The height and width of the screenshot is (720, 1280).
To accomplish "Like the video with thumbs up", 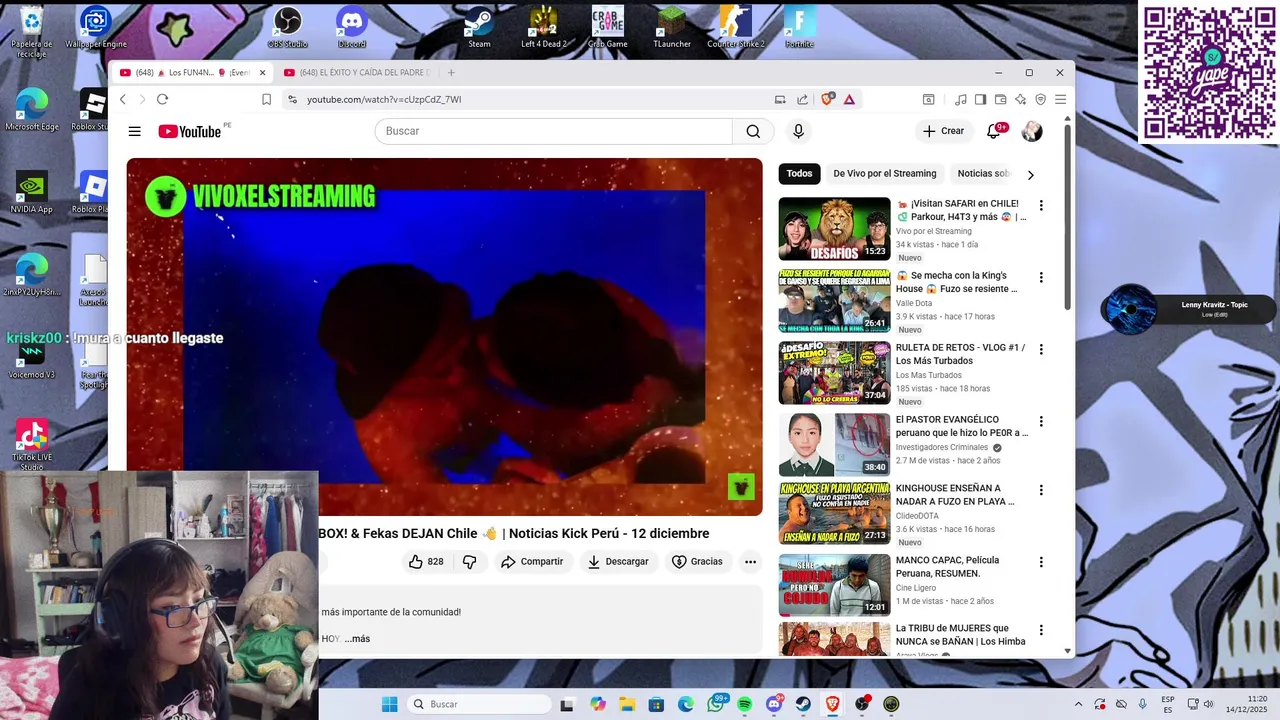I will pos(425,562).
